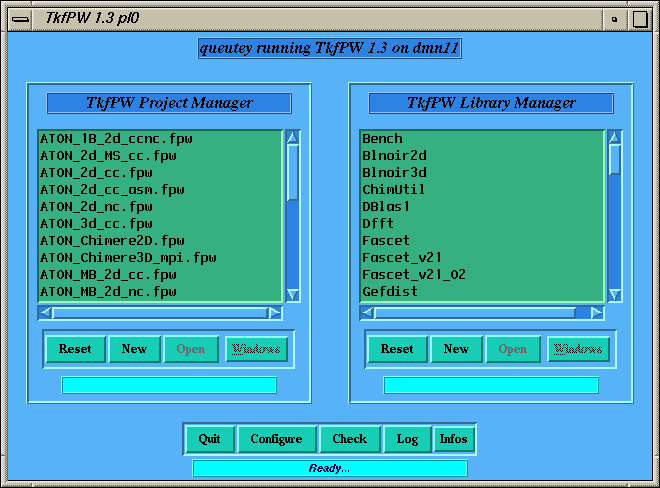660x488 pixels.
Task: Select ATON_Chimere3D_mpi.fpw project
Action: [x=160, y=258]
